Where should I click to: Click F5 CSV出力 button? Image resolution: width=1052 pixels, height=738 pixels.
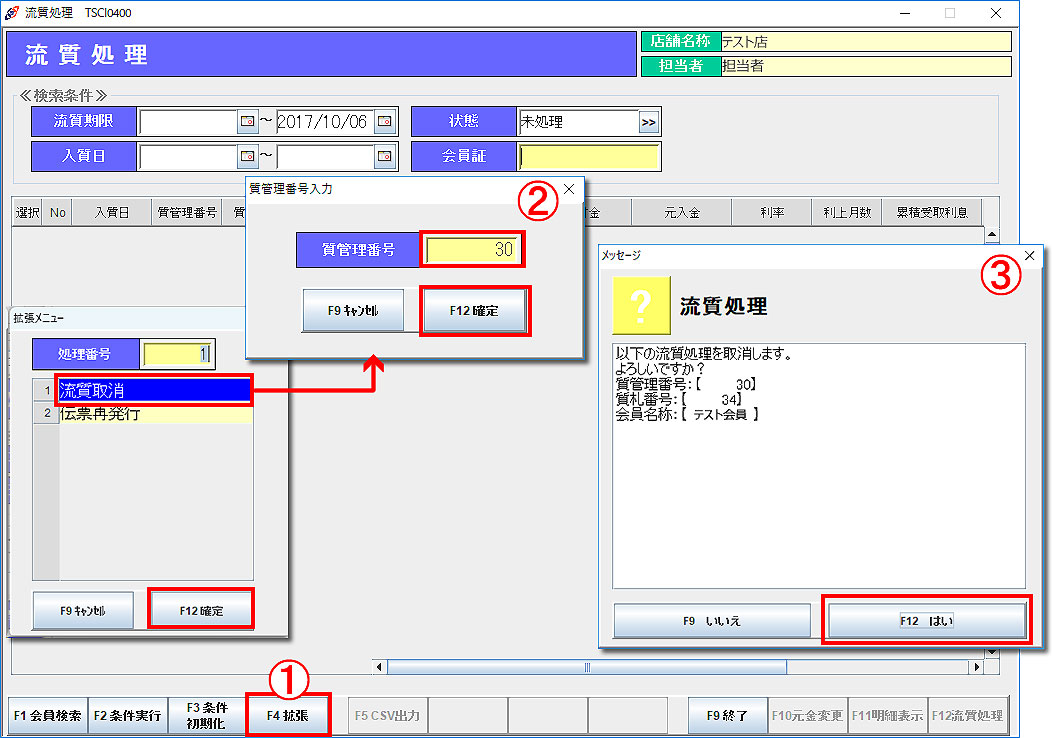coord(387,716)
